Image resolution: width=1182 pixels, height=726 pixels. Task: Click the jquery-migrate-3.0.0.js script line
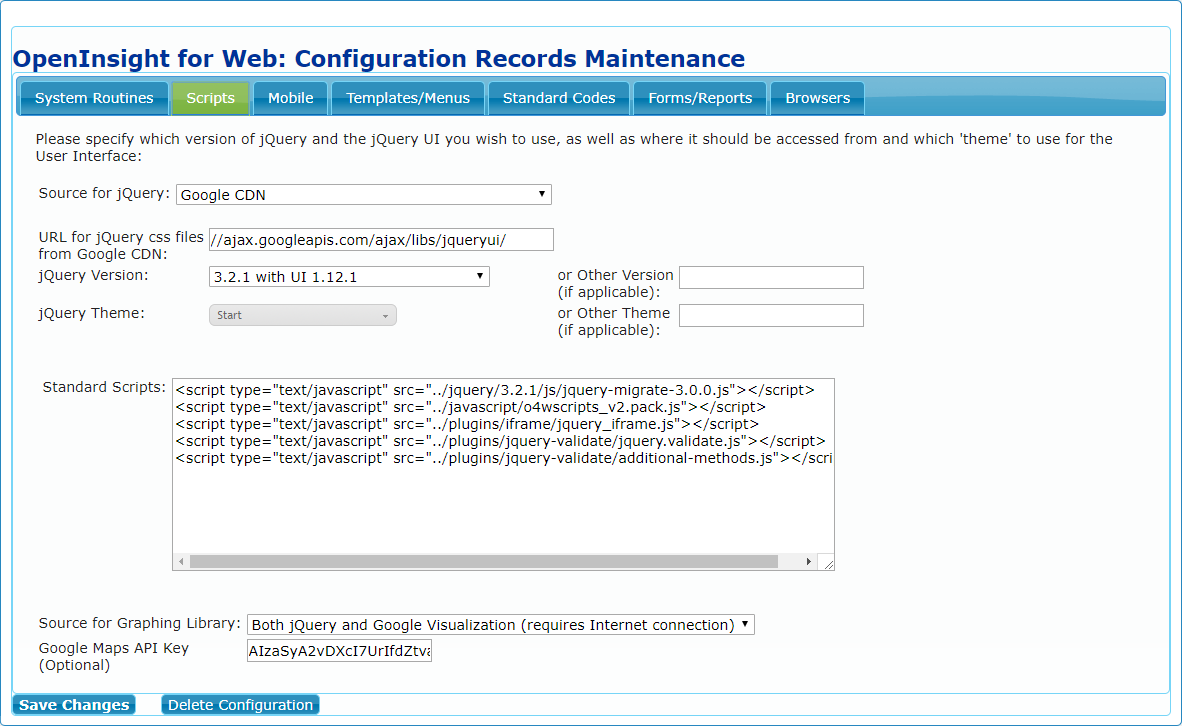tap(495, 390)
